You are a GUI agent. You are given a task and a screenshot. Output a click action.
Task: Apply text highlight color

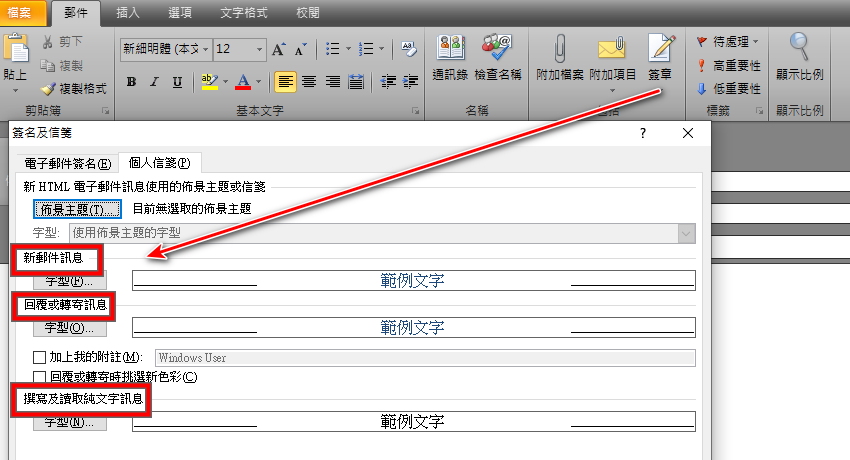point(209,82)
